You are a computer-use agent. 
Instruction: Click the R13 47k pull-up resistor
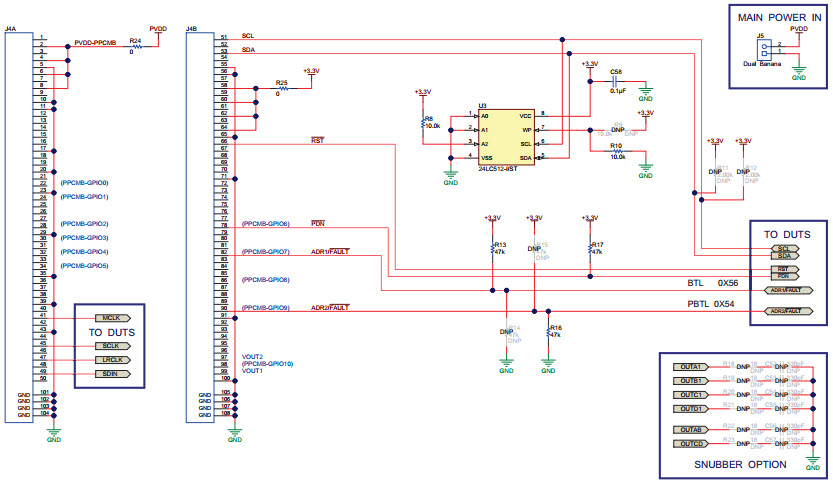(491, 249)
